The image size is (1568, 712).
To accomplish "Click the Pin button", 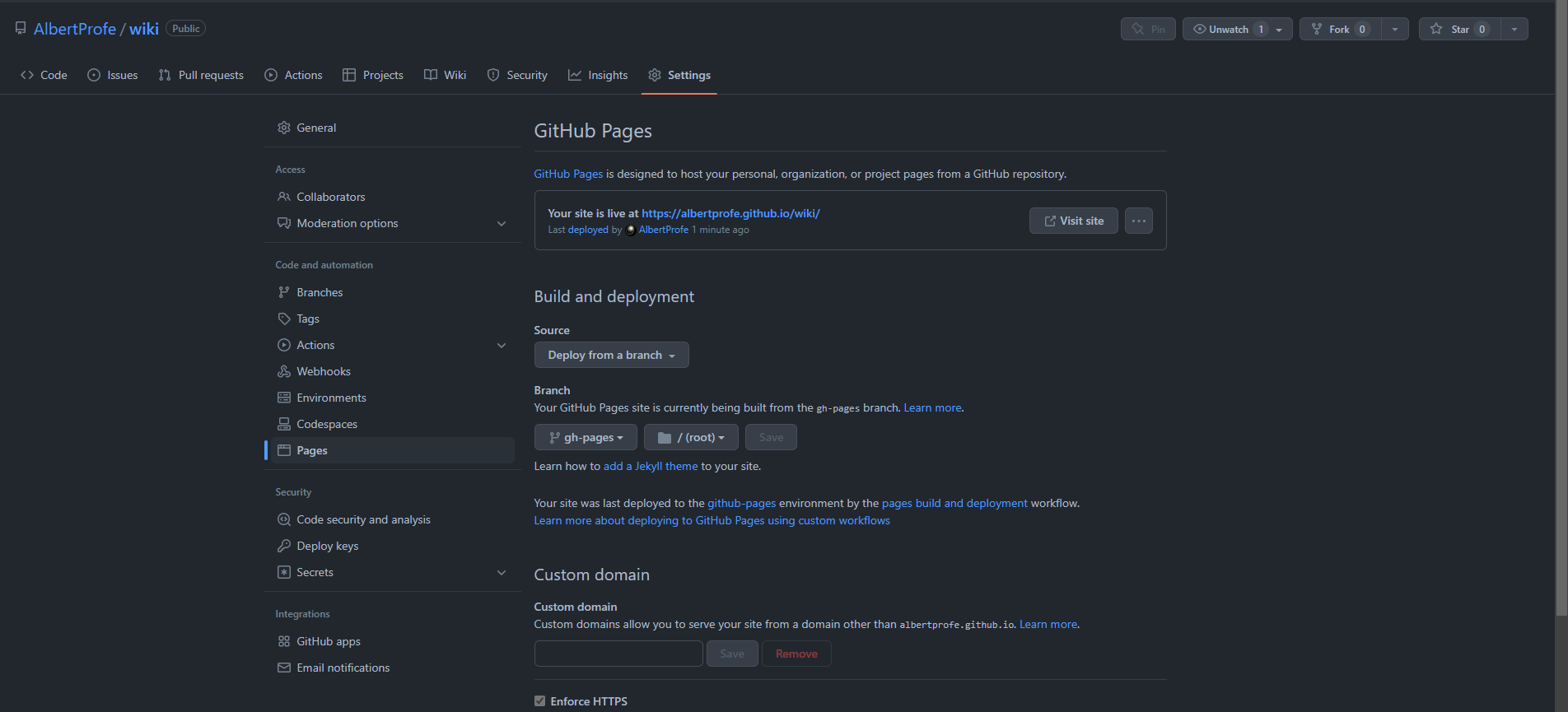I will pyautogui.click(x=1148, y=29).
